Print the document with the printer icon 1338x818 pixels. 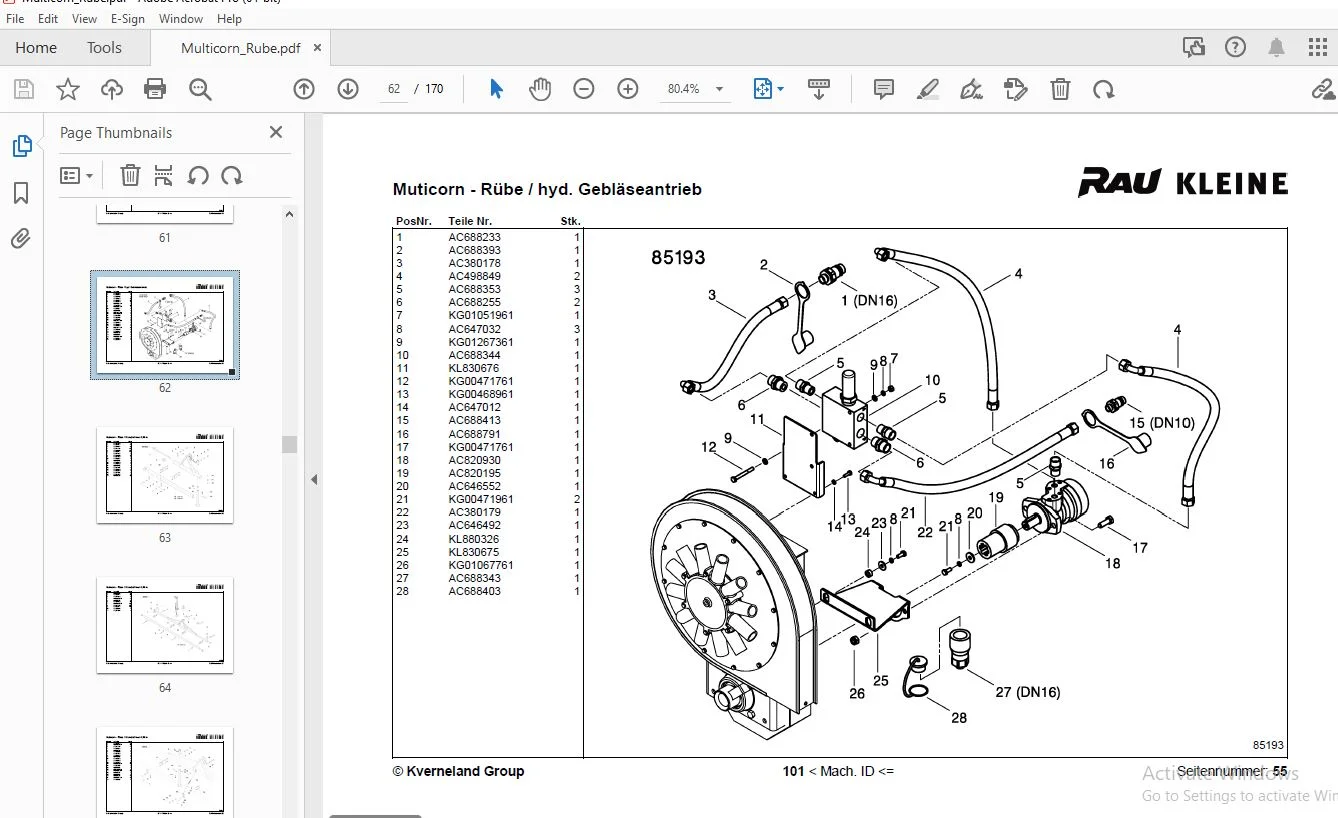(x=155, y=89)
